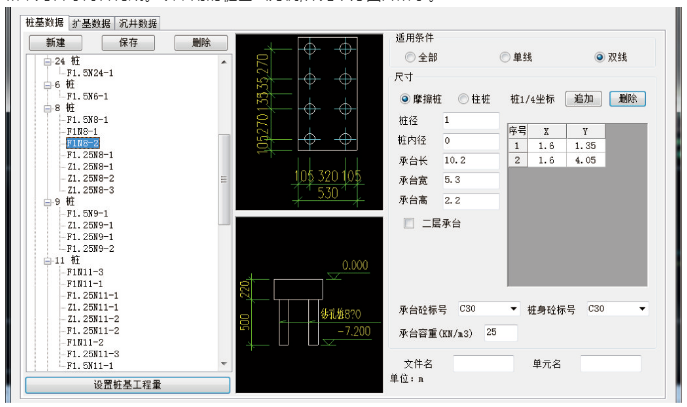Click 设置桩基工程量 button
The image size is (687, 407).
click(127, 385)
